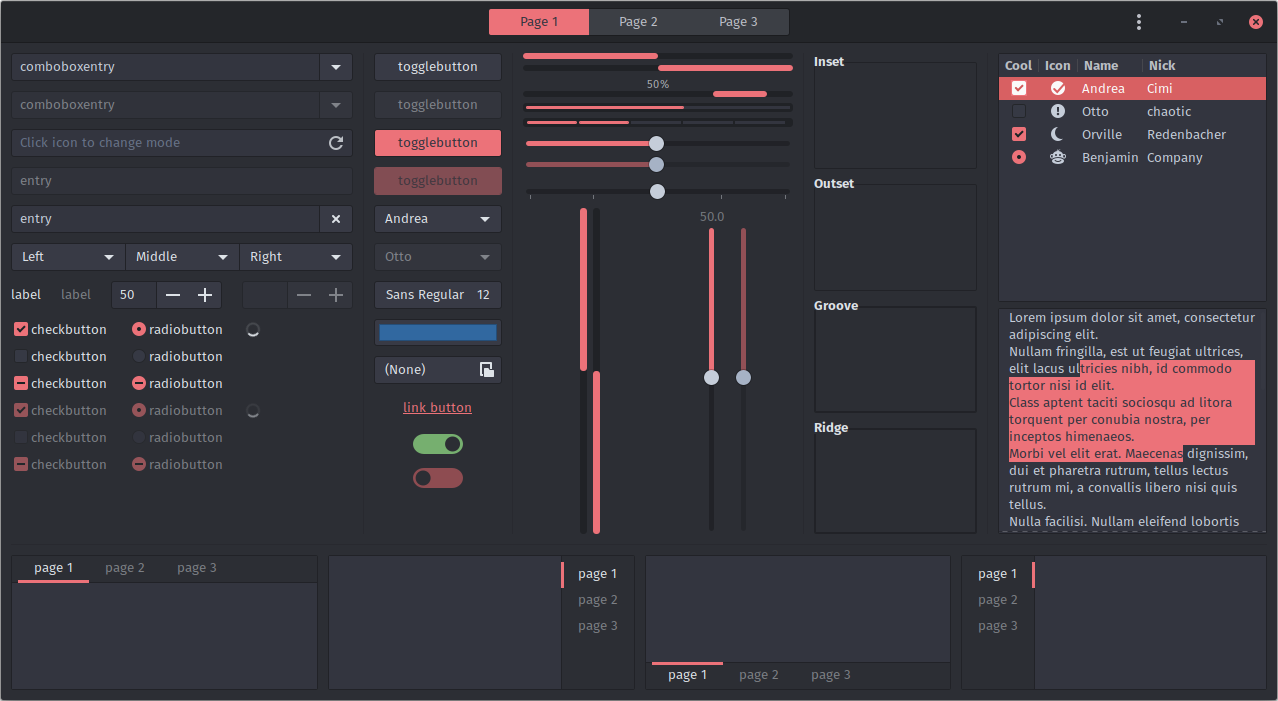The image size is (1278, 701).
Task: Click the spinner beside first radiobutton
Action: coord(253,330)
